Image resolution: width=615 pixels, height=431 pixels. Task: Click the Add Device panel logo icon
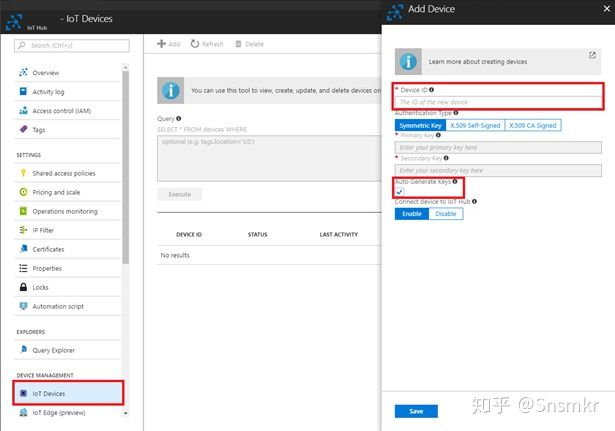click(395, 12)
